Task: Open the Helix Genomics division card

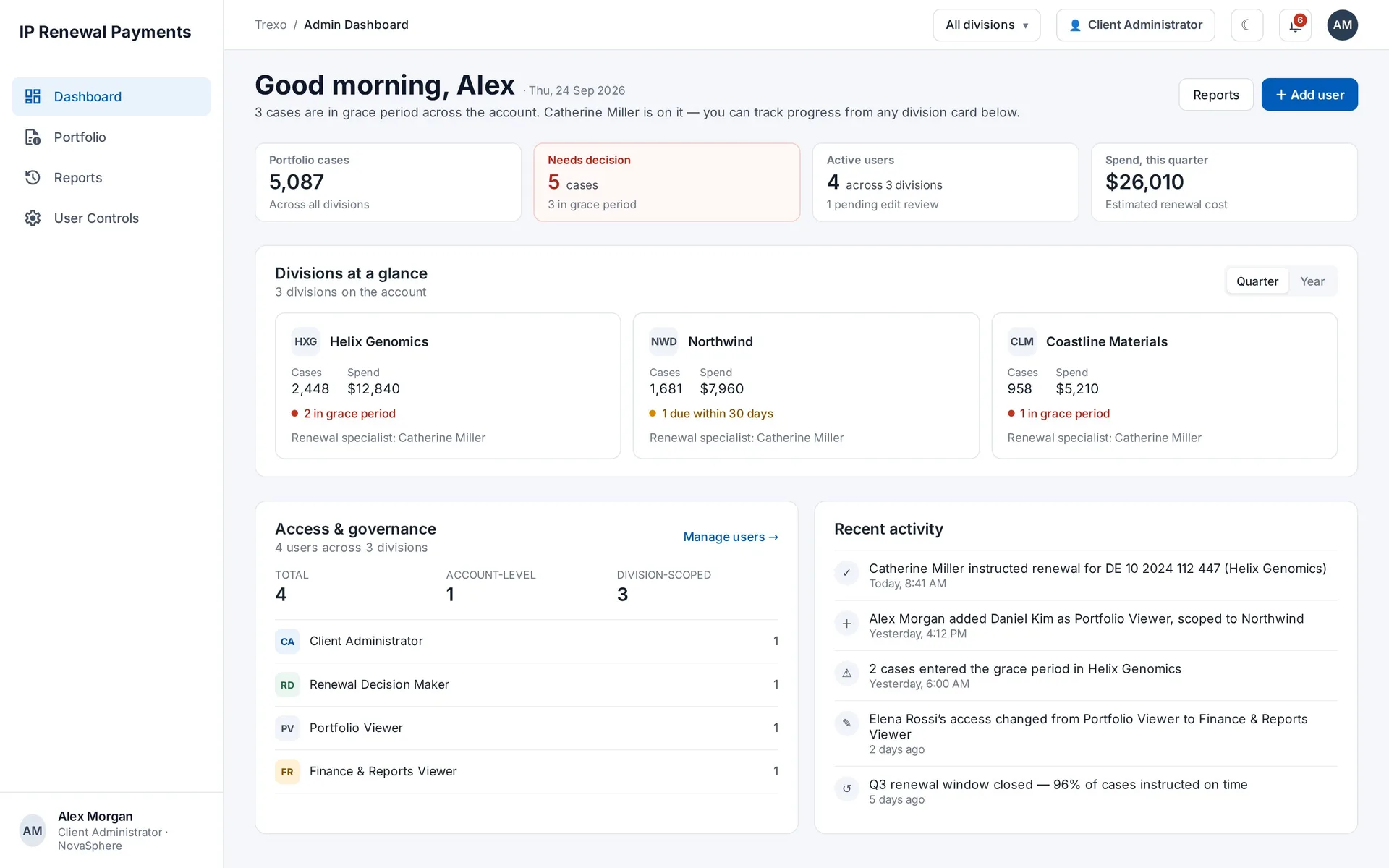Action: click(x=448, y=386)
